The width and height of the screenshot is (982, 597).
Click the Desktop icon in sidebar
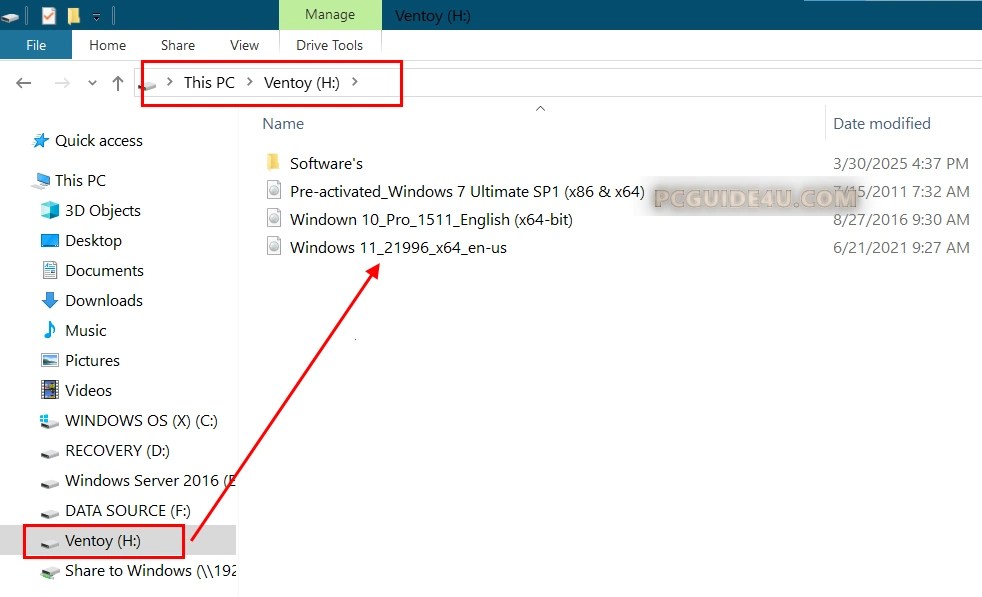point(49,241)
